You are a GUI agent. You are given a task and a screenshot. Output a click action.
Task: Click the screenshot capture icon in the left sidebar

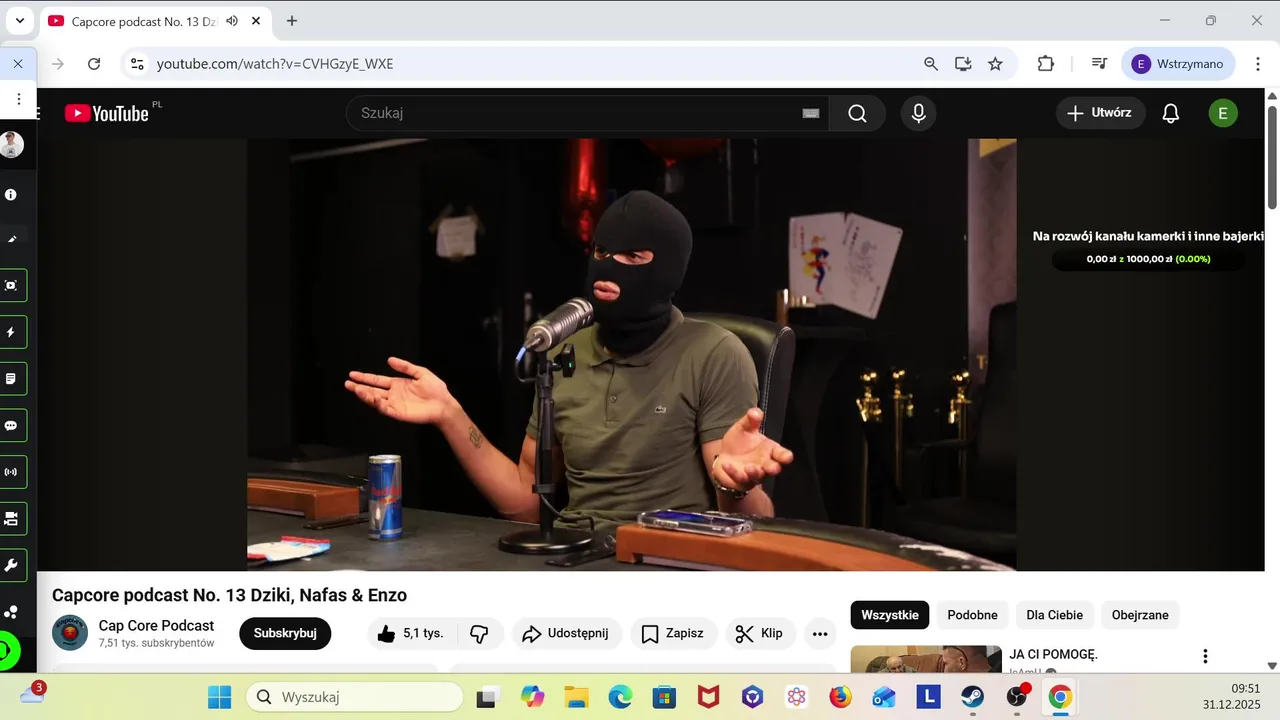click(x=11, y=285)
